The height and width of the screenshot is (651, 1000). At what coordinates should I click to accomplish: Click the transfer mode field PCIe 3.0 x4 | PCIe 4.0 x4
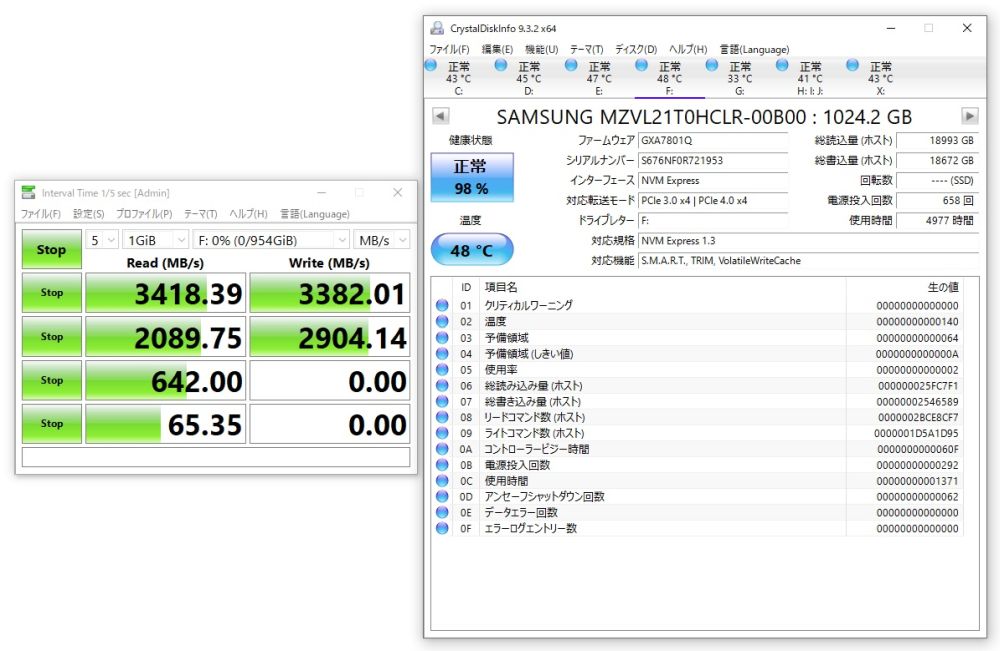coord(713,200)
